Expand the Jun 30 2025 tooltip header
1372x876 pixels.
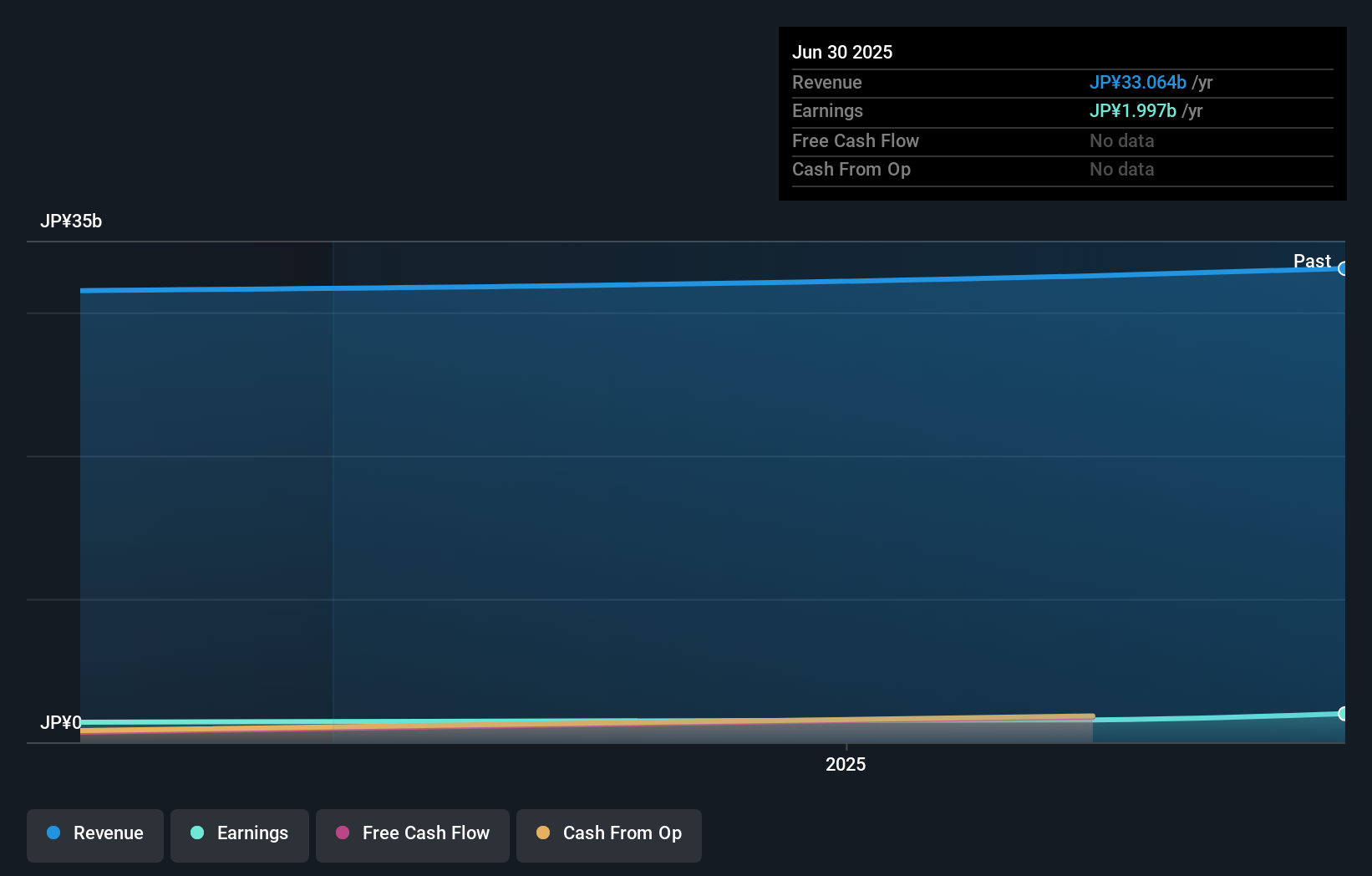[x=842, y=52]
